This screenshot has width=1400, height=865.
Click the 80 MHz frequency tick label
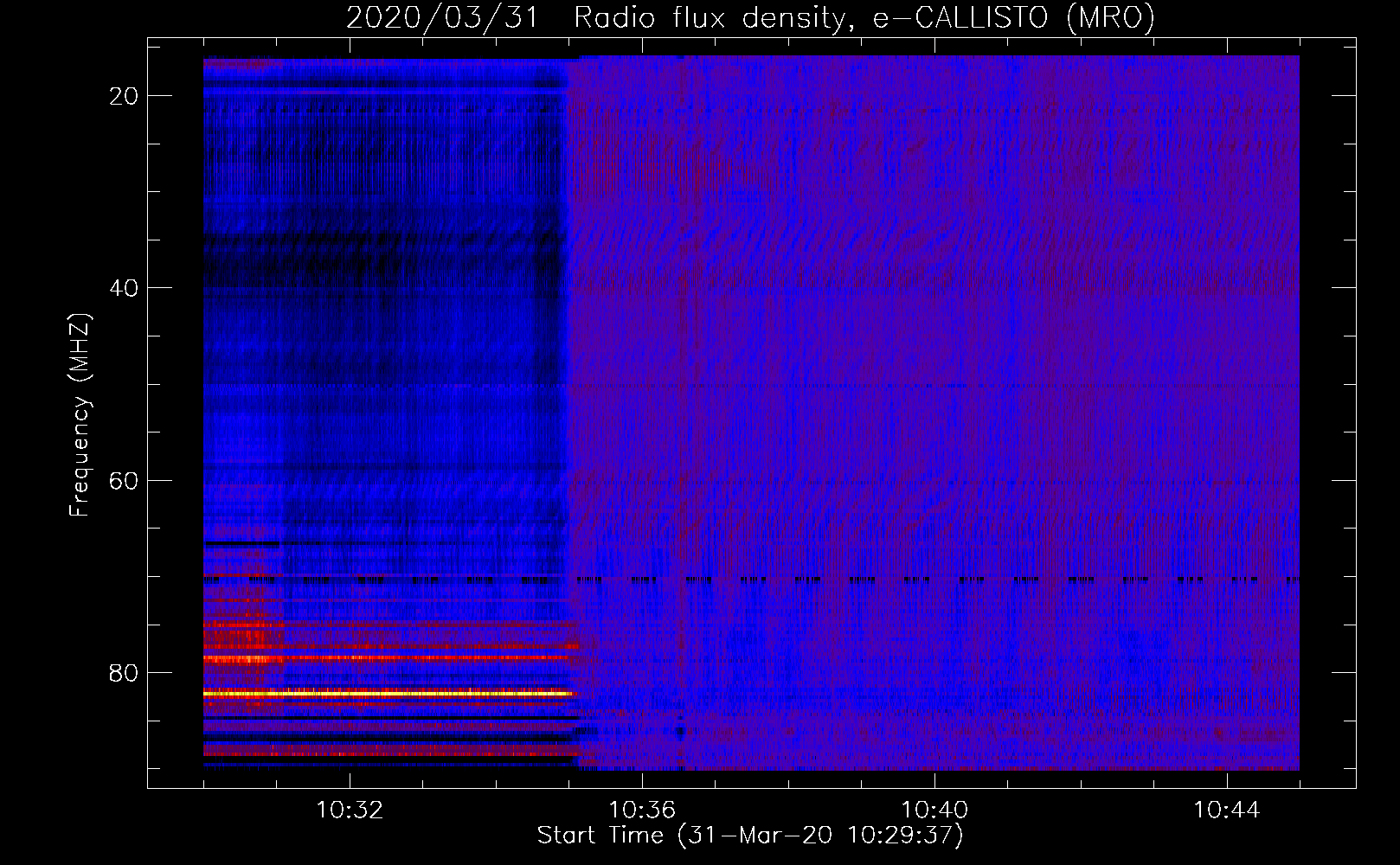(x=124, y=673)
